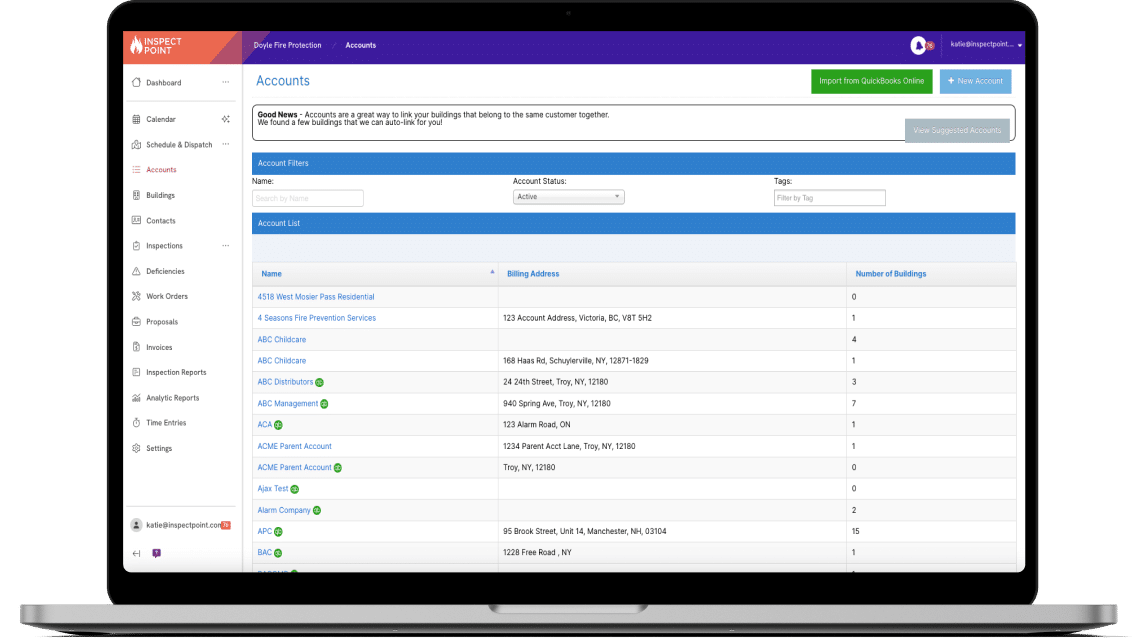Screen dimensions: 1138x638
Task: Click the Work Orders tools icon
Action: point(136,296)
